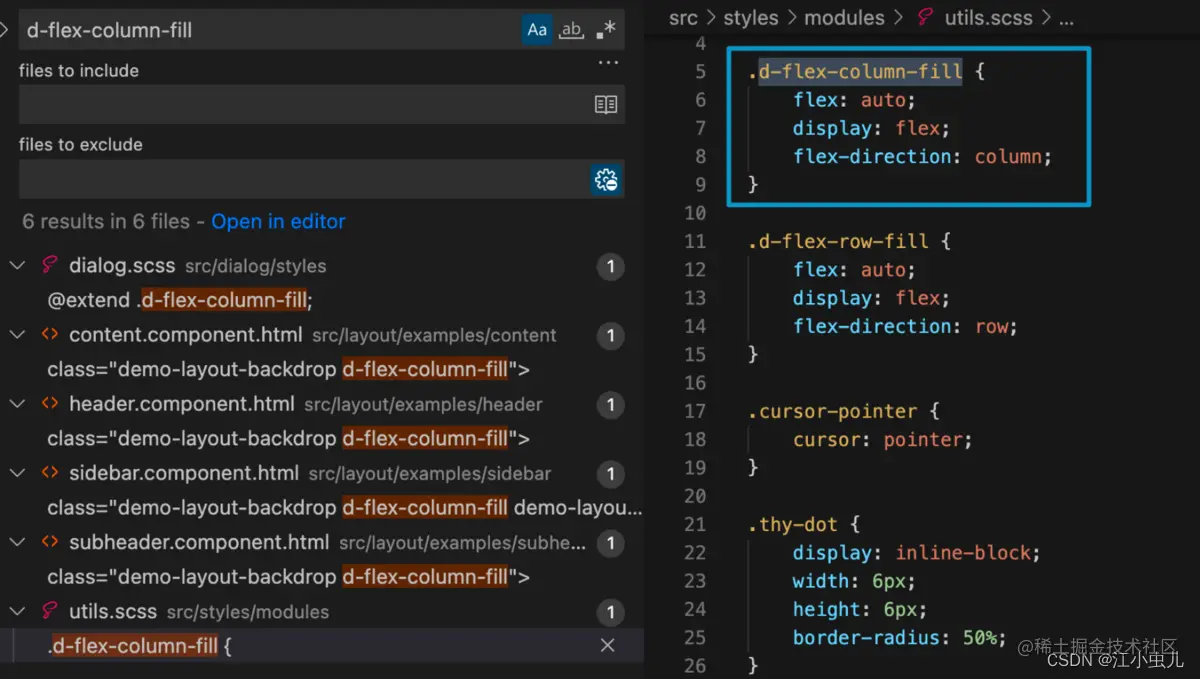Select the @extend .d-flex-column-fill match
The height and width of the screenshot is (679, 1200).
[180, 300]
